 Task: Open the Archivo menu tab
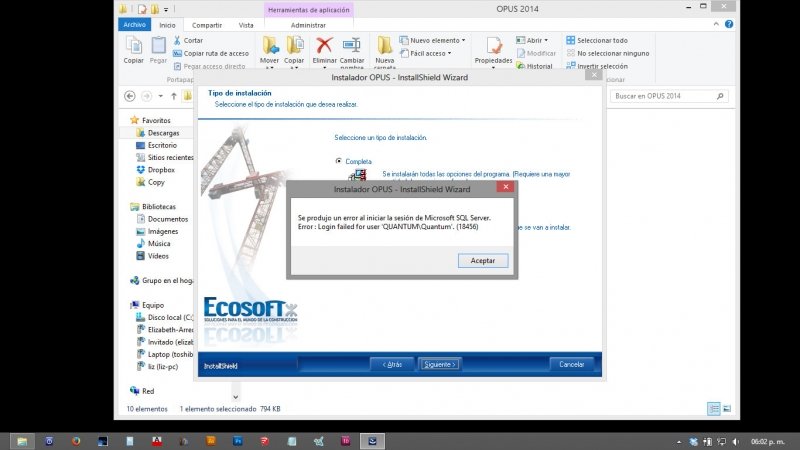click(x=134, y=24)
